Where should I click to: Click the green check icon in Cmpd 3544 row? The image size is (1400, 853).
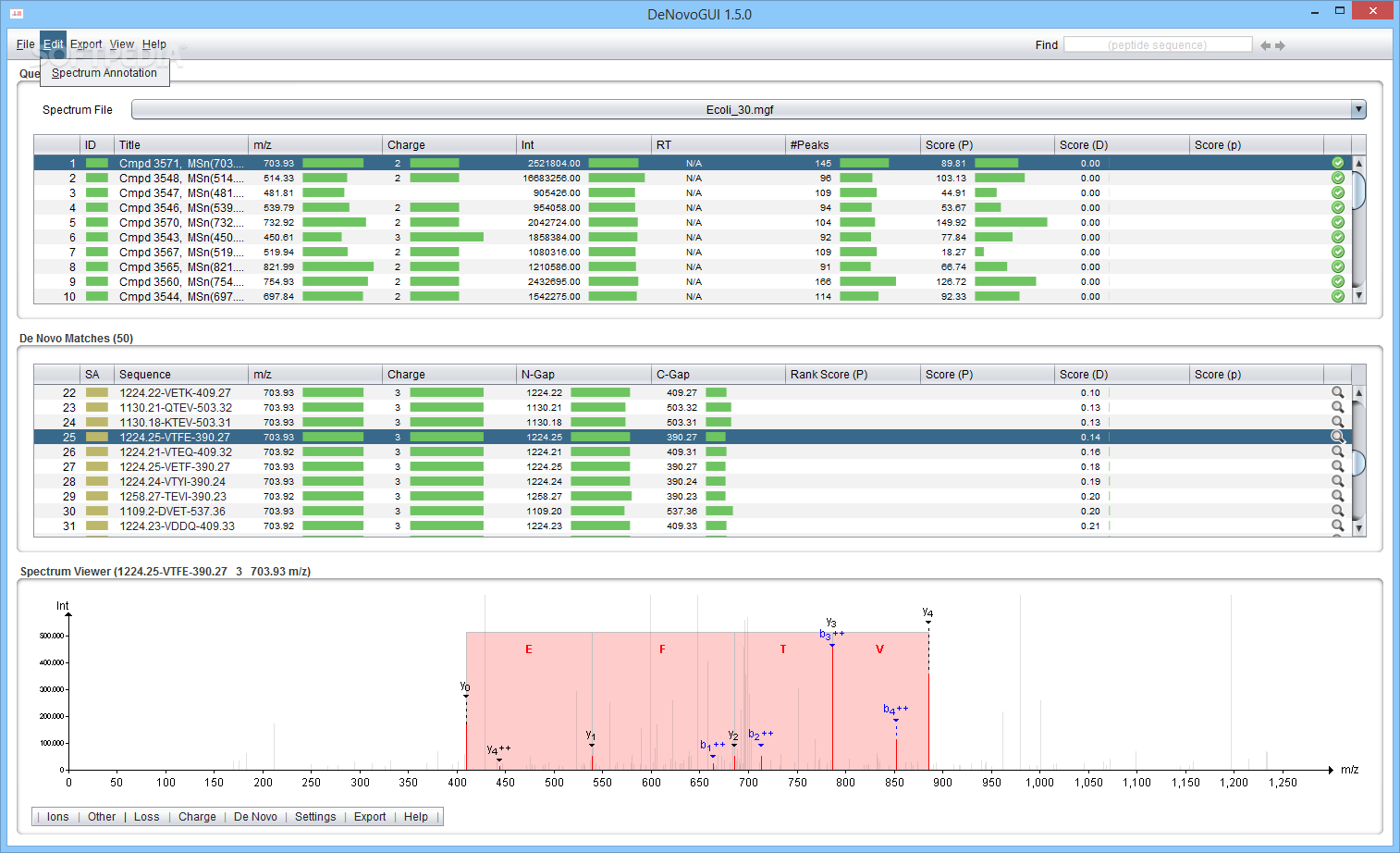pyautogui.click(x=1337, y=296)
